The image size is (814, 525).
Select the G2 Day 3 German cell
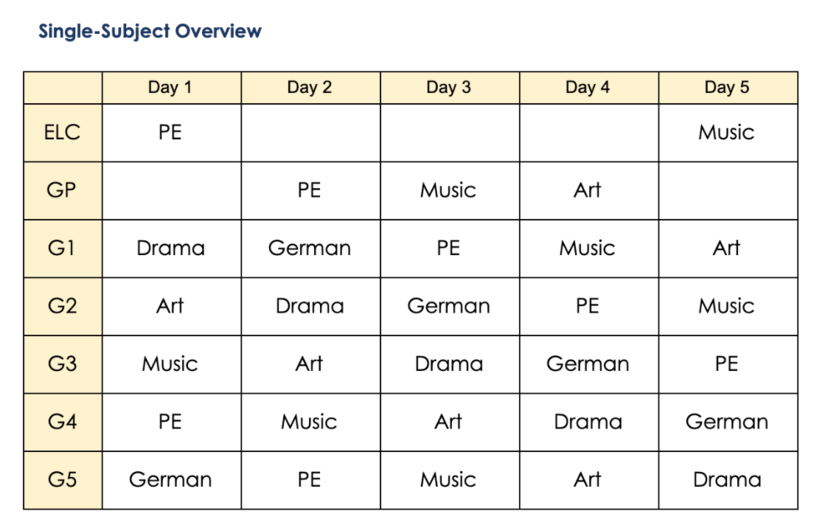[x=450, y=306]
